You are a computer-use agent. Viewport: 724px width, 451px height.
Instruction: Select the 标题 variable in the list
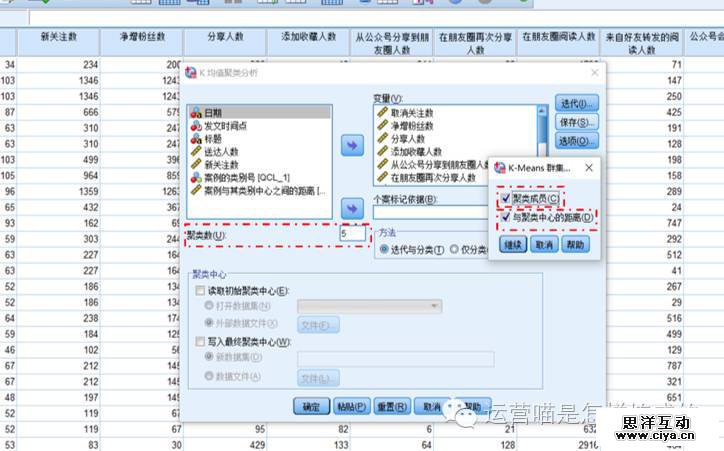point(207,138)
